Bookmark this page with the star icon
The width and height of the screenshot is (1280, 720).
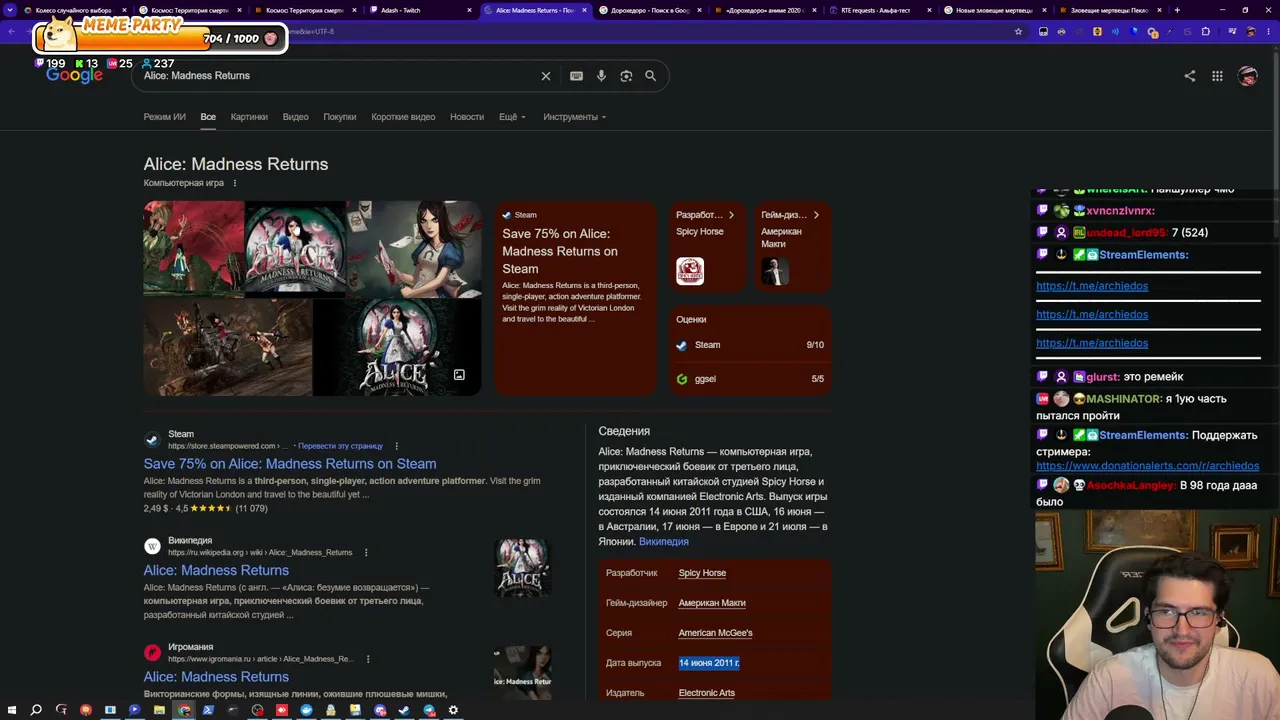point(1018,31)
